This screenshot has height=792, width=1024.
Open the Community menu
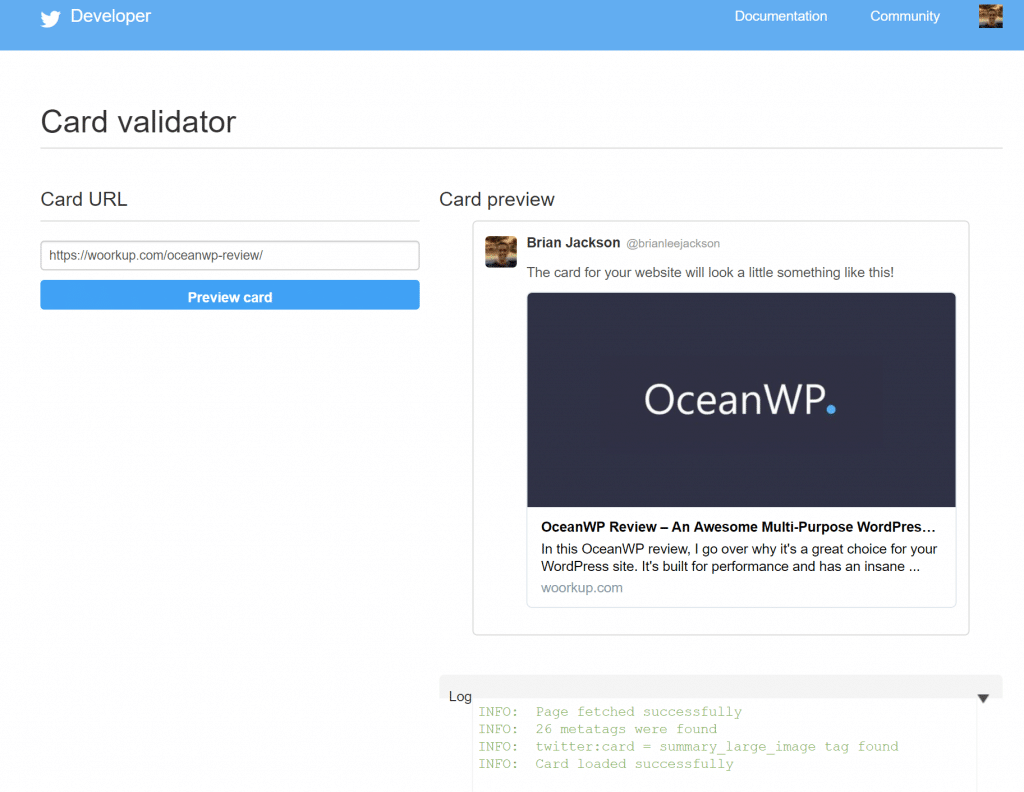(904, 16)
